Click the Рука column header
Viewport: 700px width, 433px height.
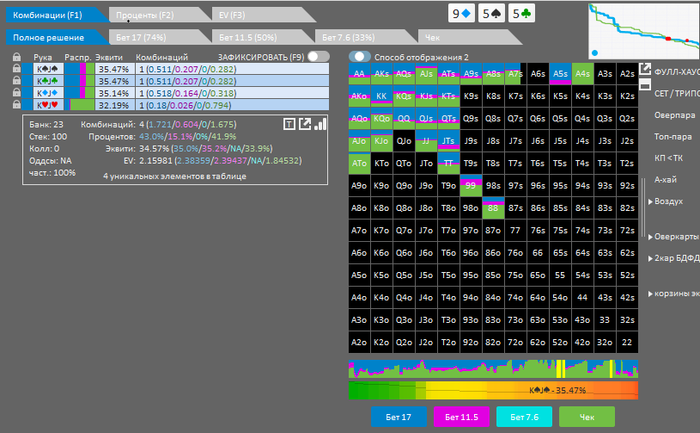point(42,57)
